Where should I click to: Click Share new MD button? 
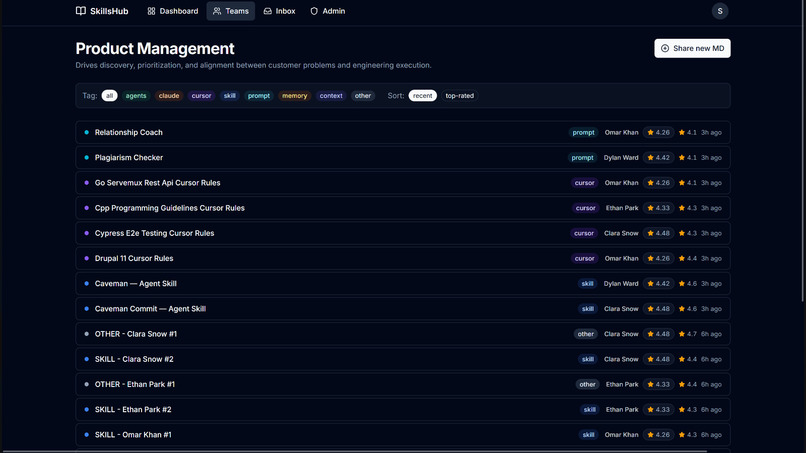[x=692, y=48]
